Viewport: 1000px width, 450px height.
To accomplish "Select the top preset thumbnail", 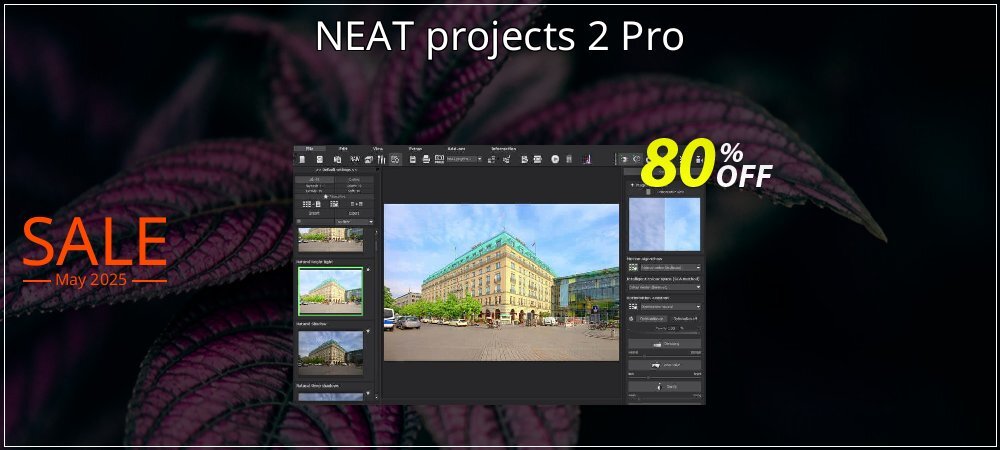I will pyautogui.click(x=330, y=239).
